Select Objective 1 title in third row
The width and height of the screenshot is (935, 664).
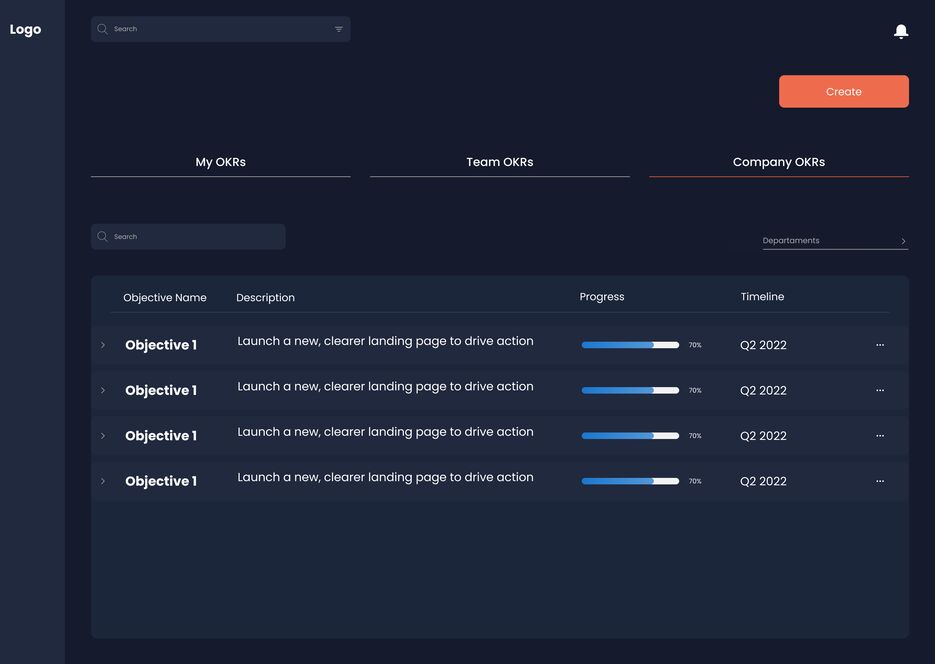pos(161,436)
